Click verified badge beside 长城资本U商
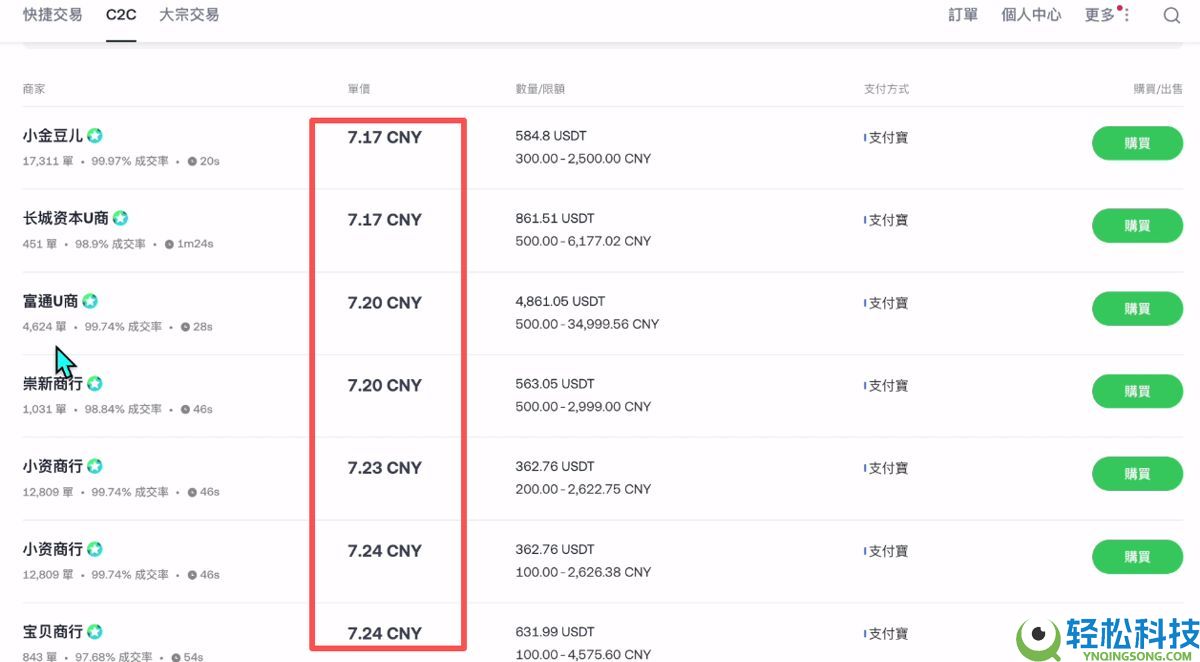 [x=120, y=218]
